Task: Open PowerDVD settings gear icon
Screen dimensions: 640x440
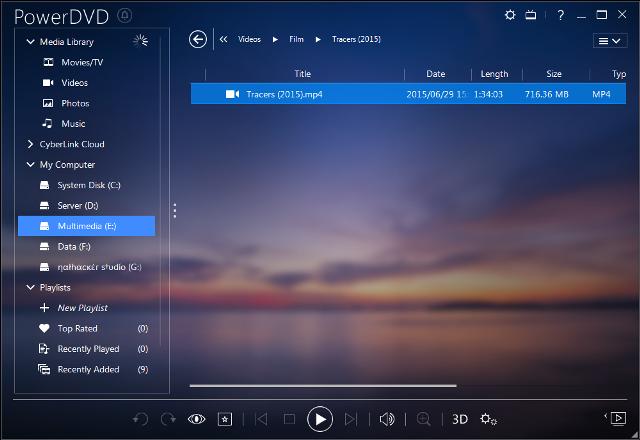Action: [x=510, y=15]
